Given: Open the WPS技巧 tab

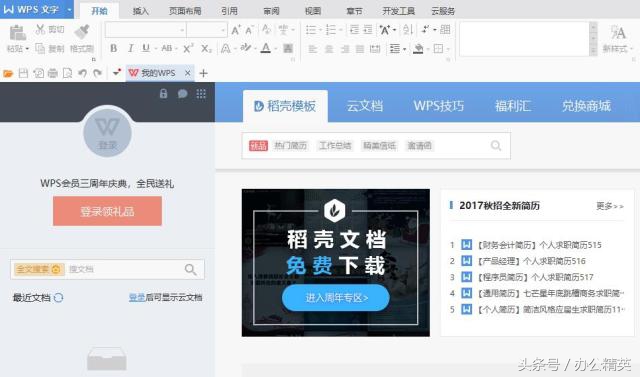Looking at the screenshot, I should coord(439,106).
